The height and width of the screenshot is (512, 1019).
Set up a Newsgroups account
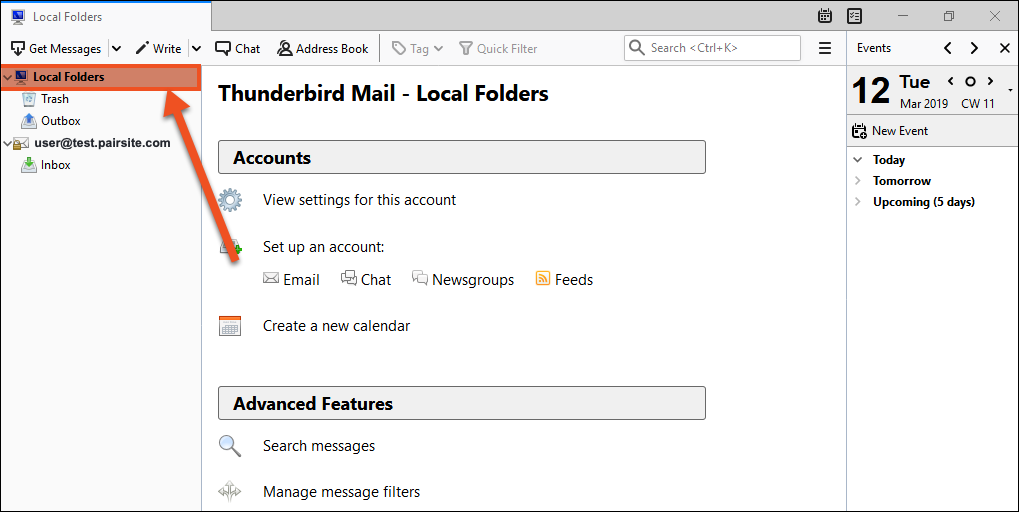click(463, 279)
